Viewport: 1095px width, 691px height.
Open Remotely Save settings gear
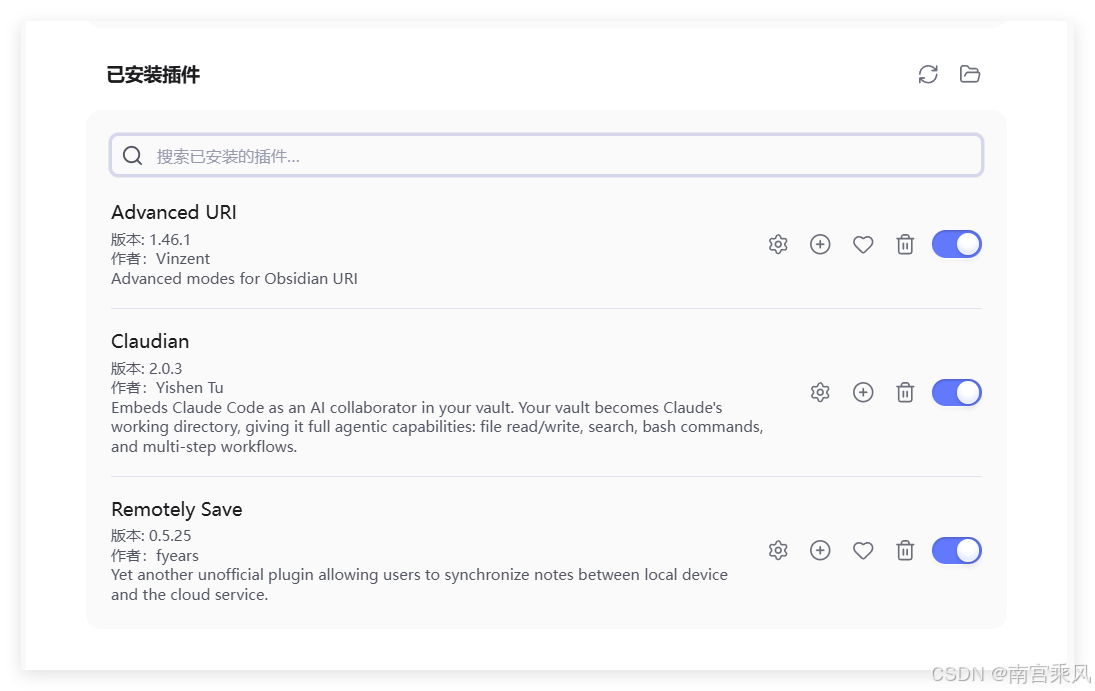[778, 551]
